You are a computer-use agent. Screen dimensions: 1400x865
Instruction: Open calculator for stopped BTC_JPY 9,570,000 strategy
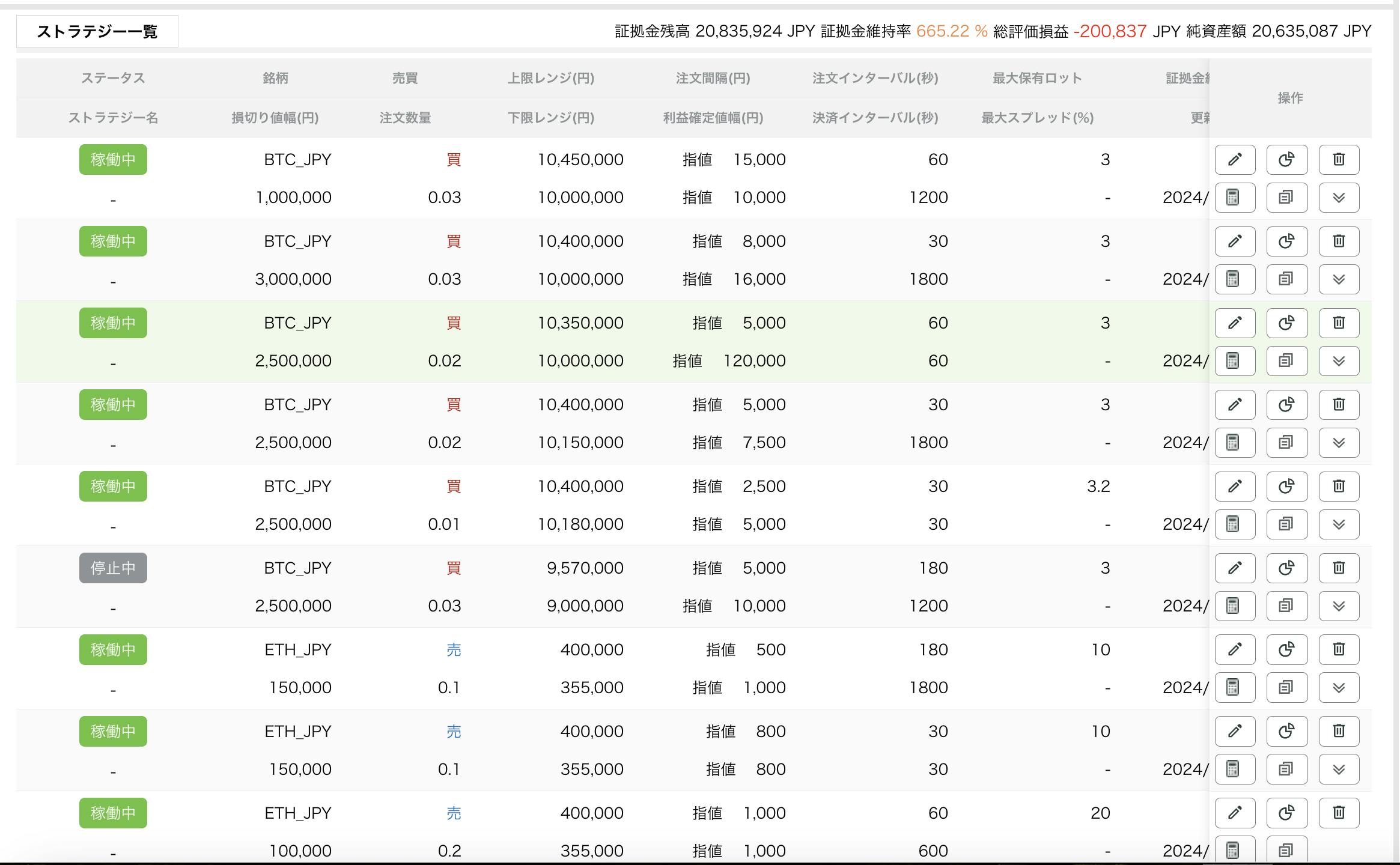pos(1235,605)
